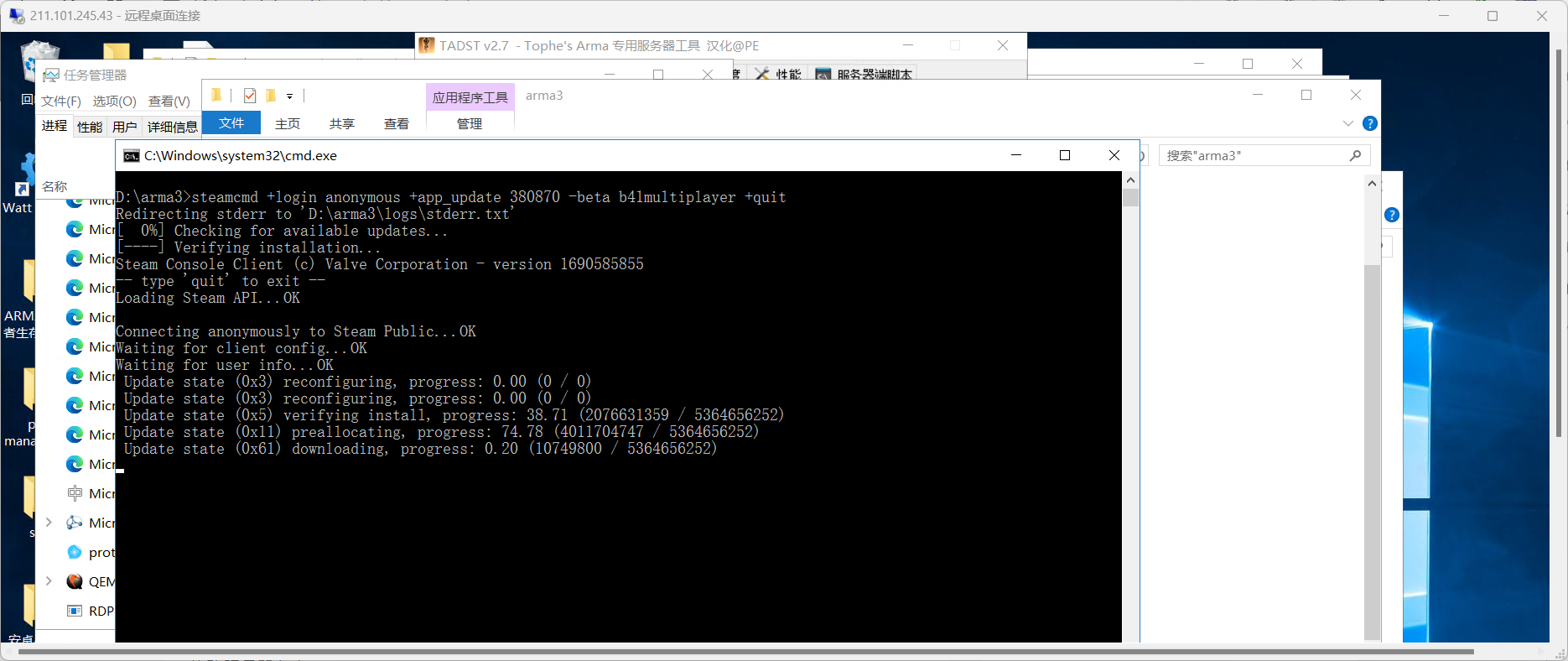The height and width of the screenshot is (661, 1568).
Task: Expand the QEM process group in Task Manager
Action: [49, 581]
